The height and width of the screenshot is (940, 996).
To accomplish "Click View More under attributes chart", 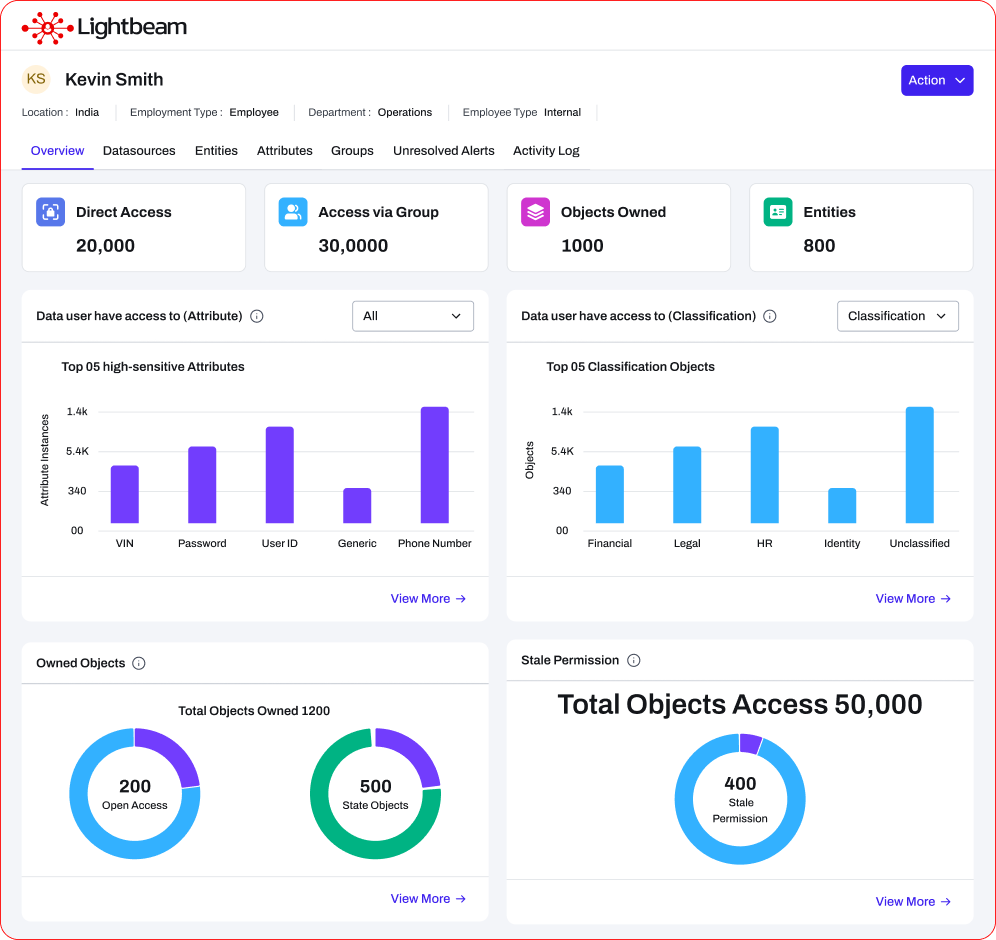I will coord(428,599).
